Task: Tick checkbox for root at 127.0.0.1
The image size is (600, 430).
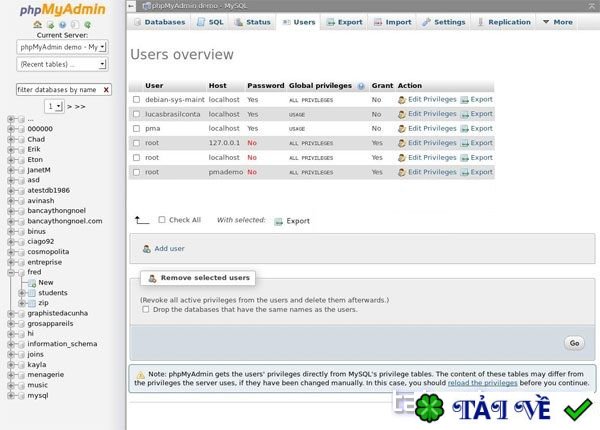Action: pos(136,143)
